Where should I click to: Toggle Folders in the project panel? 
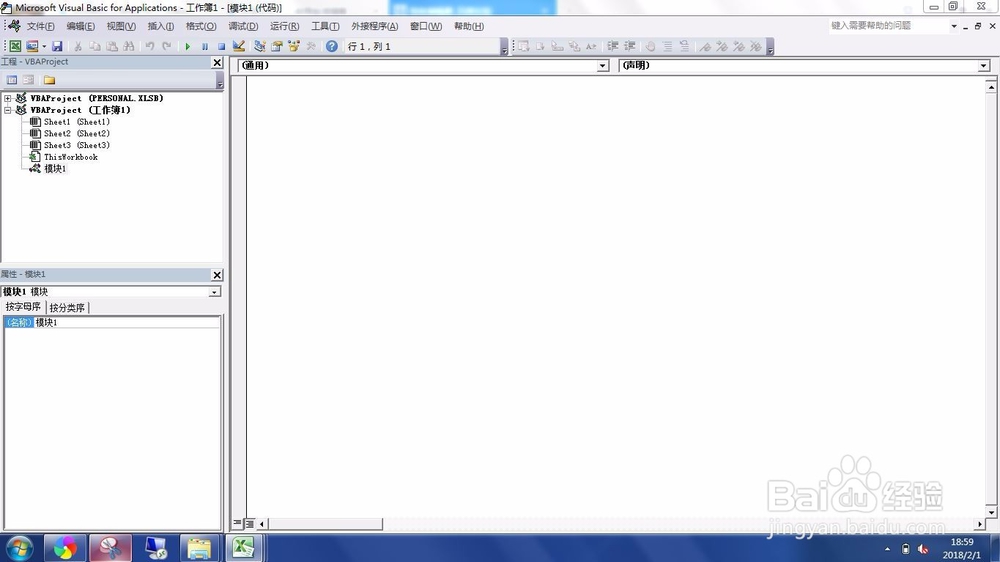point(49,80)
